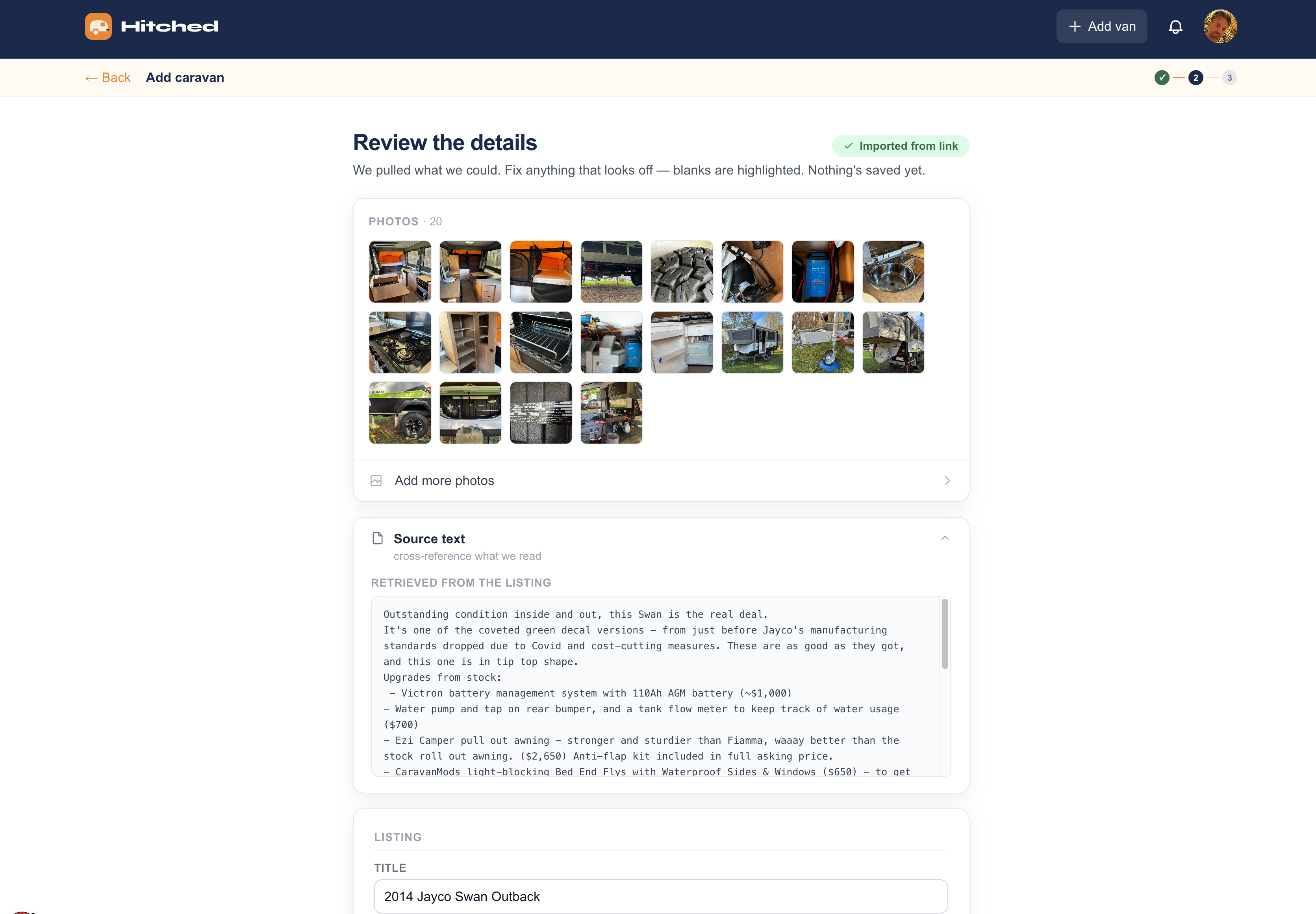Open second photo showing the interior walkway
This screenshot has width=1316, height=914.
[471, 272]
